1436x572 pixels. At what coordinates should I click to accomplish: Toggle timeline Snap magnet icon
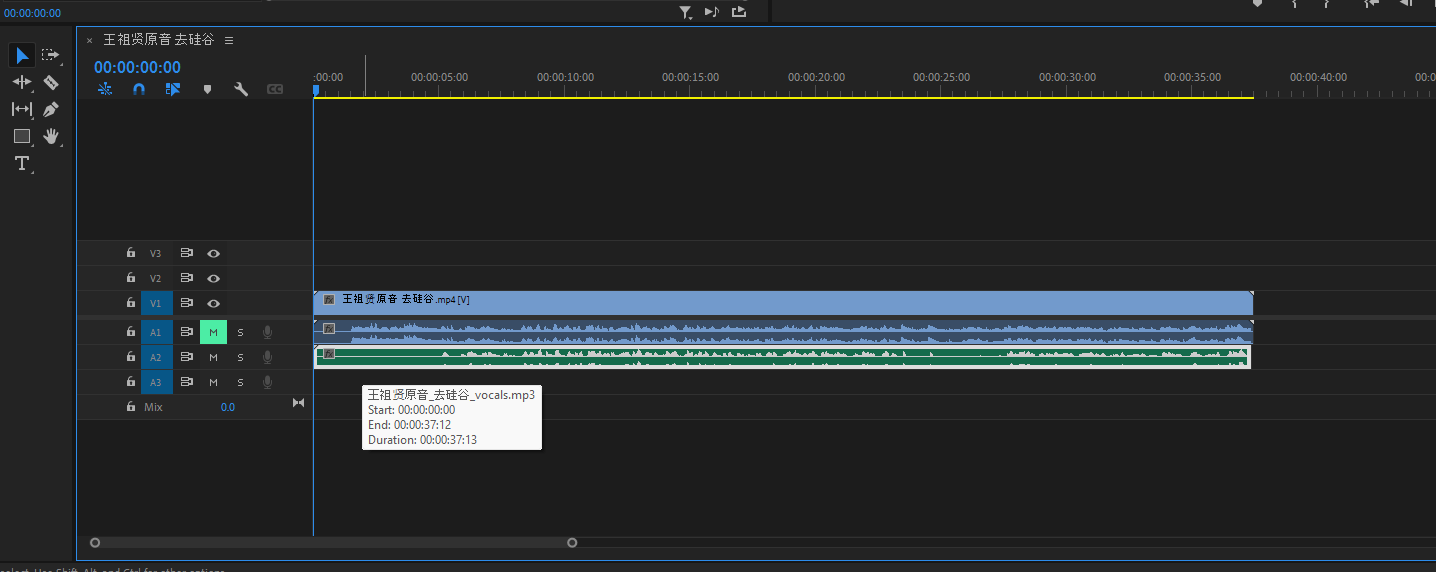[139, 89]
